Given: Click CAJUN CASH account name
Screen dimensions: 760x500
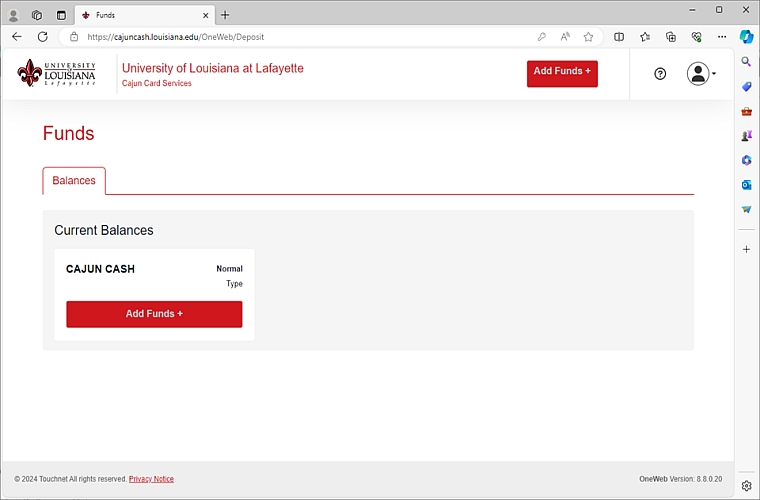Looking at the screenshot, I should tap(100, 269).
